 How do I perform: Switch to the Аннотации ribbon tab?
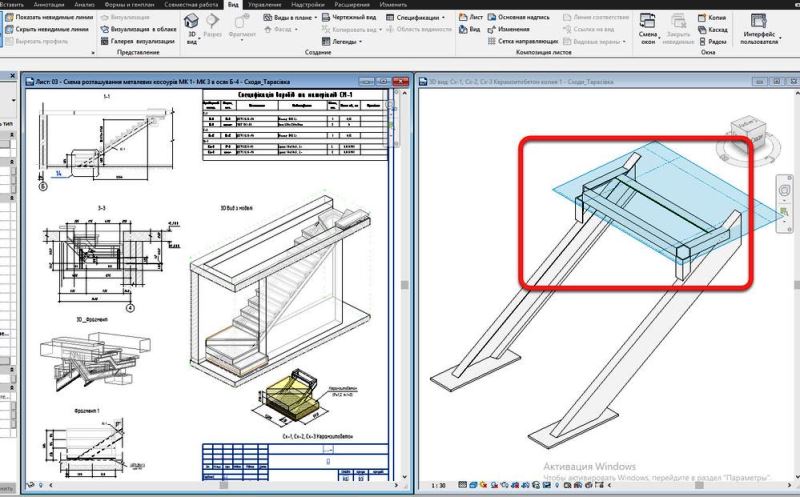pyautogui.click(x=49, y=5)
